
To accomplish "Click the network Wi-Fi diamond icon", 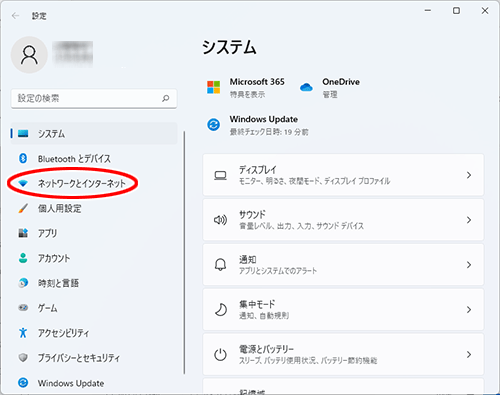I will point(23,183).
